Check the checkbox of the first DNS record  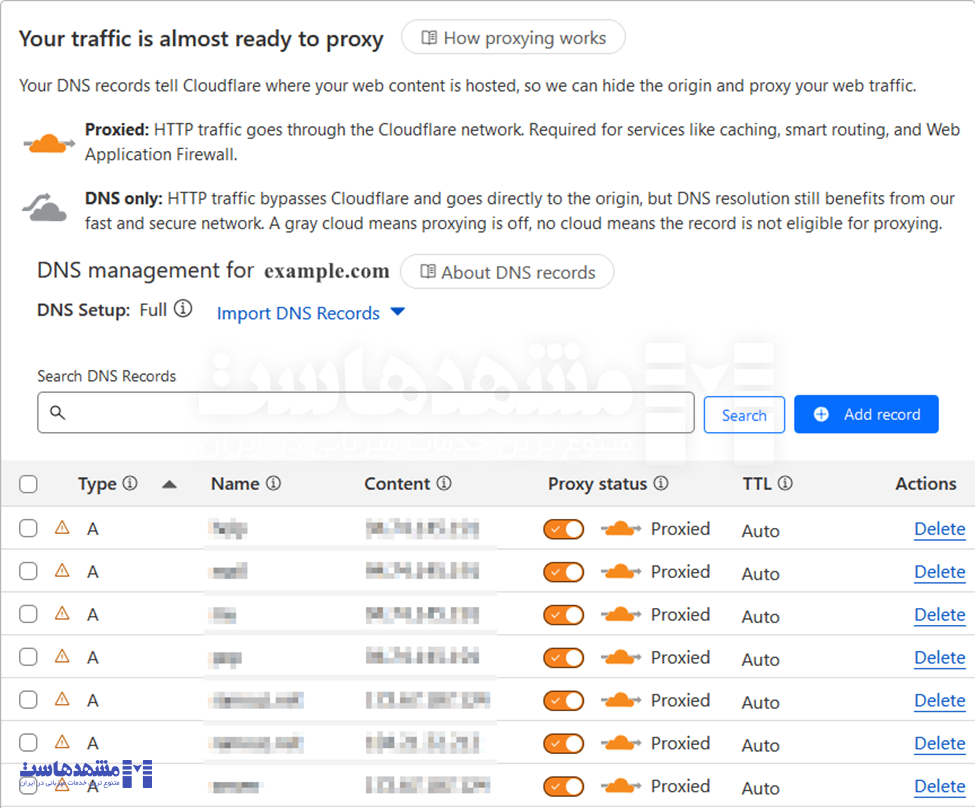pos(28,528)
